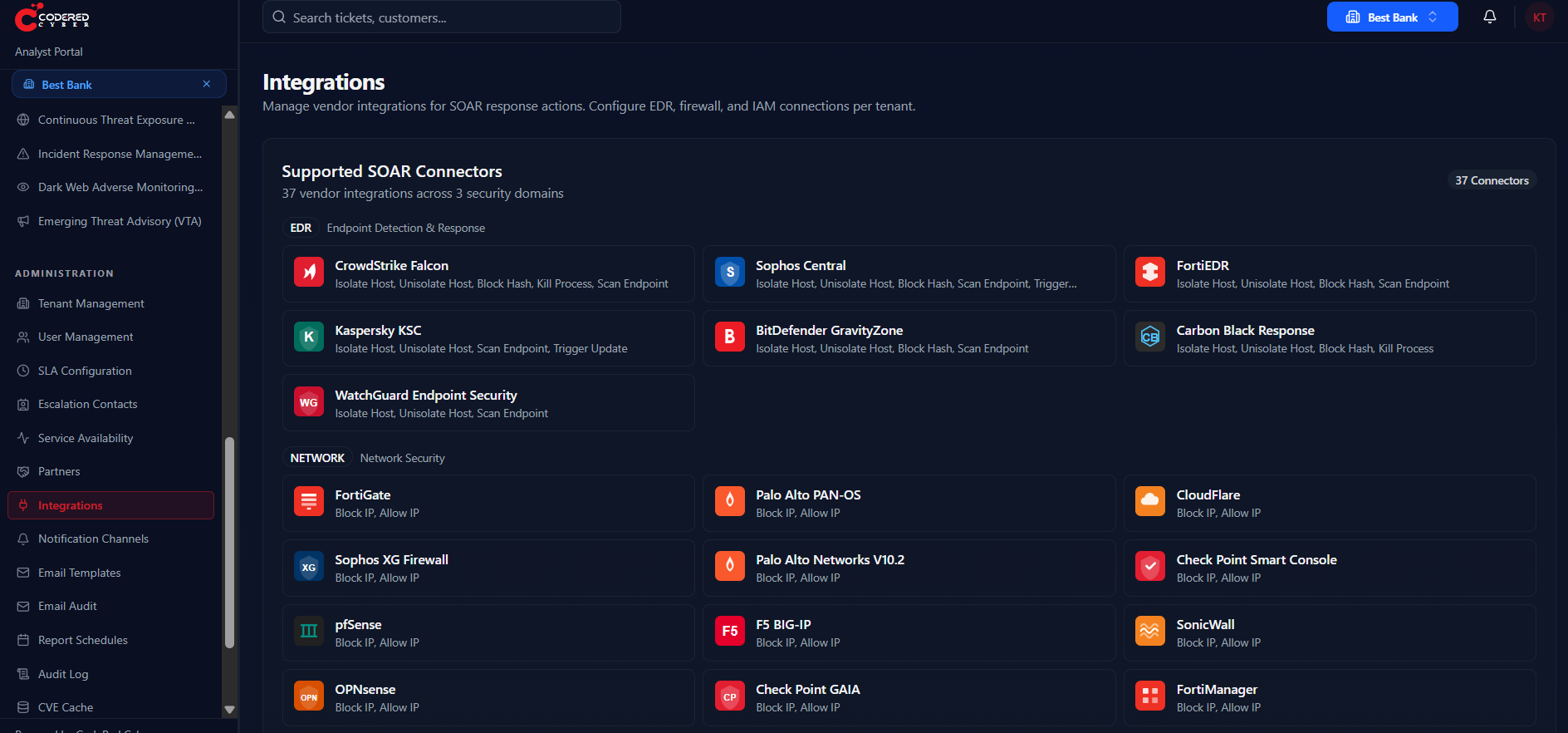This screenshot has width=1568, height=733.
Task: Click the sidebar scrollbar up arrow
Action: click(230, 115)
